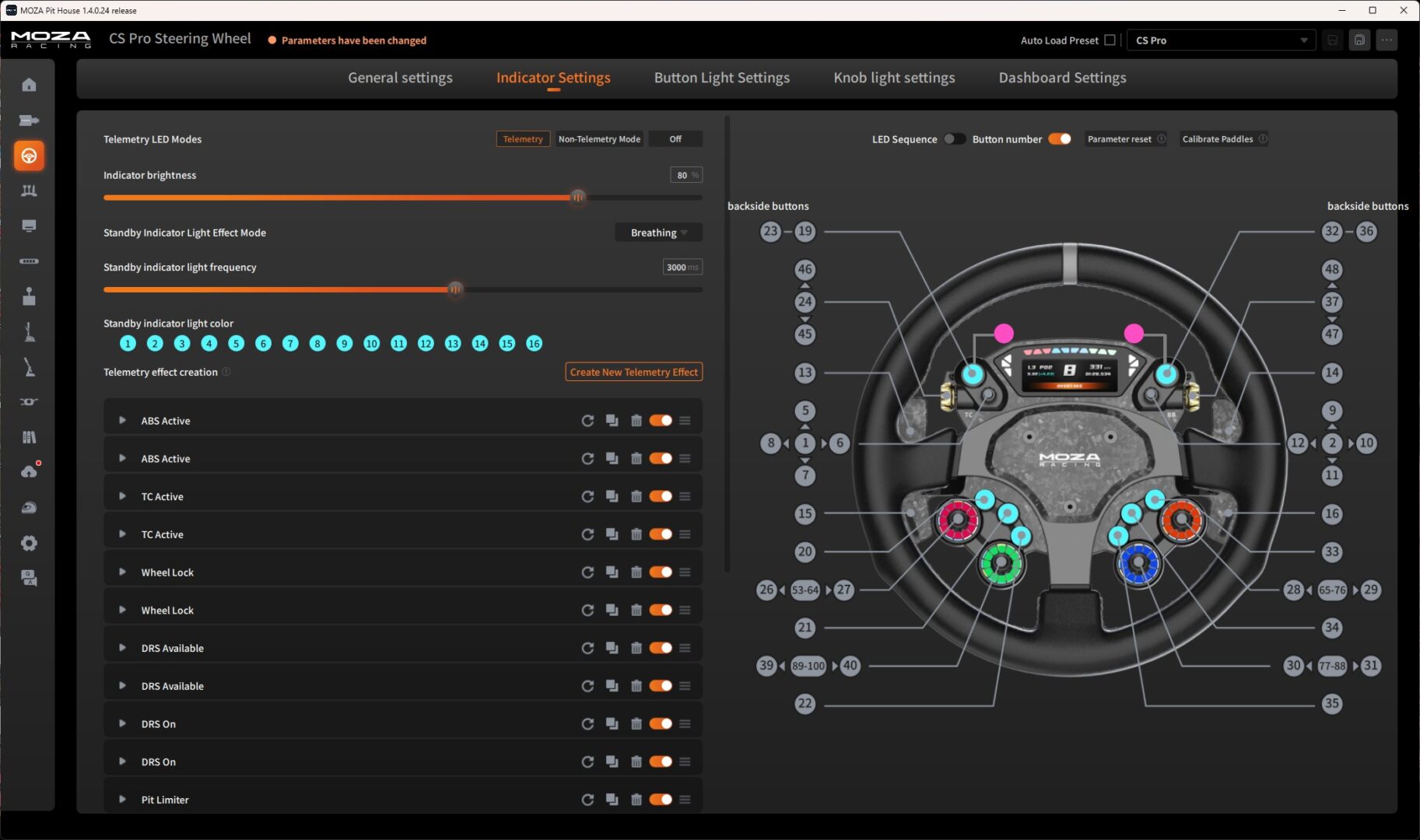The height and width of the screenshot is (840, 1420).
Task: Click the Indicator brightness slider handle
Action: 578,198
